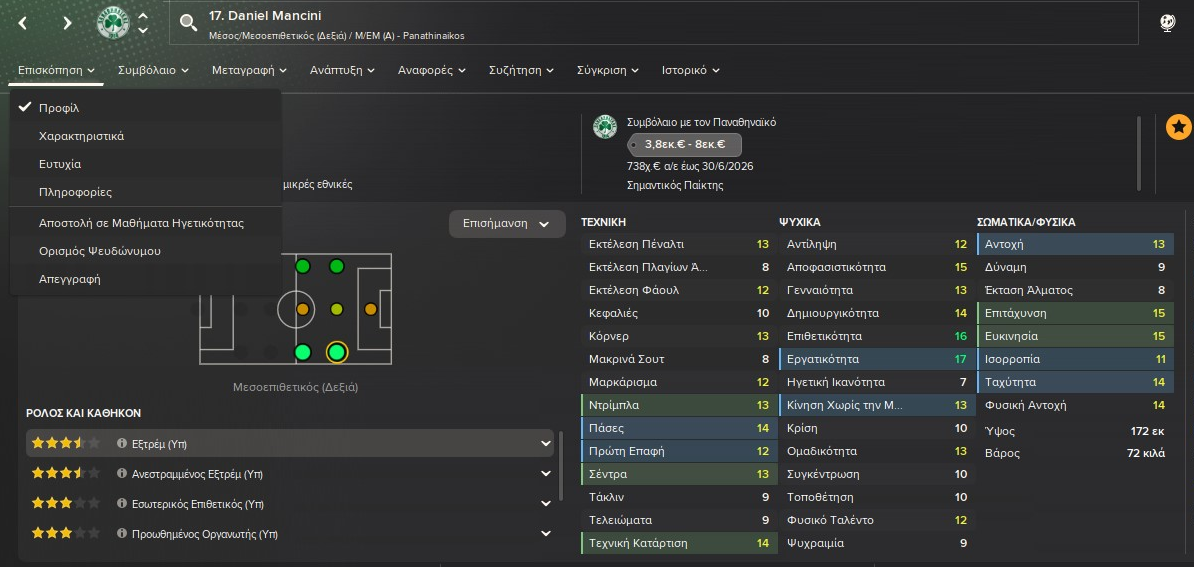Choose Χαρακτηριστικά from the open menu
Viewport: 1194px width, 567px height.
tap(81, 136)
